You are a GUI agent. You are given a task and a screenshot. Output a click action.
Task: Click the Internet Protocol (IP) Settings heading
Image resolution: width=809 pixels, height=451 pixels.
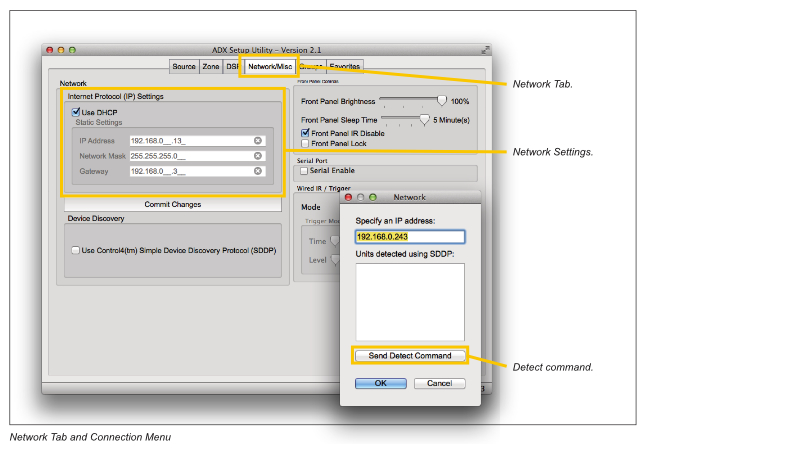(116, 96)
